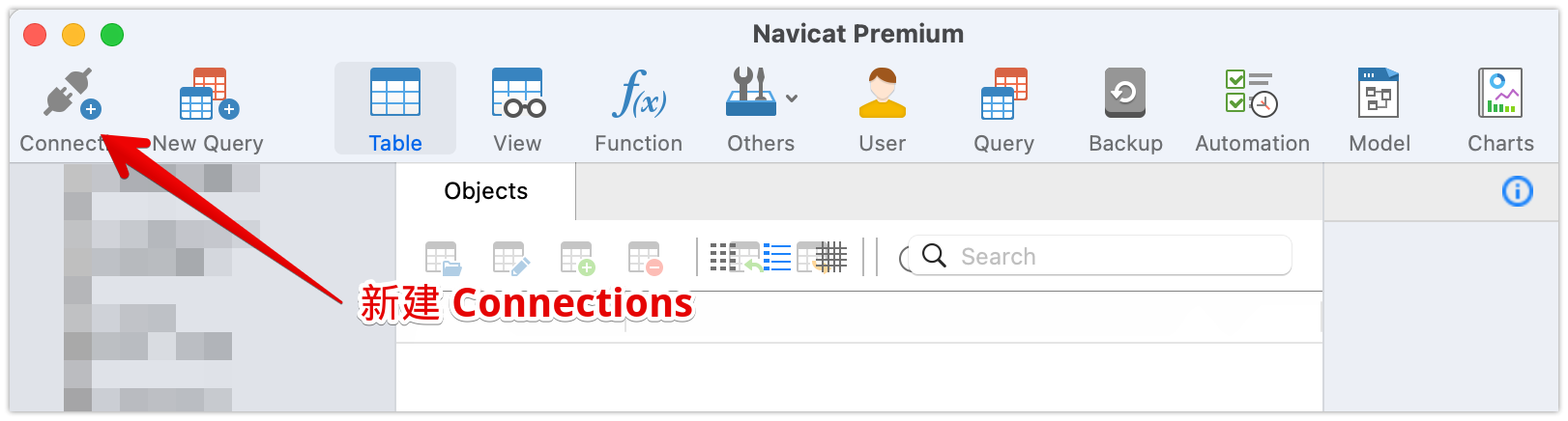Click the Open Table icon
Image resolution: width=1568 pixels, height=421 pixels.
coord(443,258)
